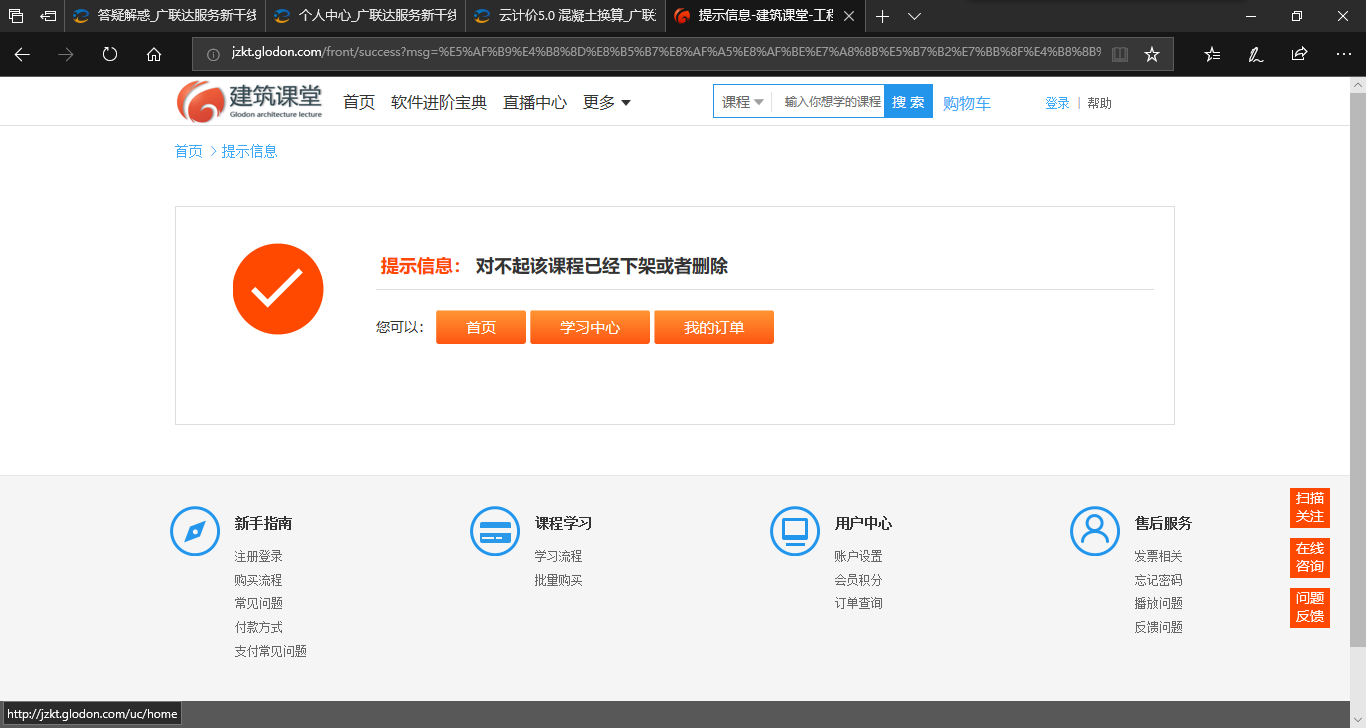Click the 帮助 link
This screenshot has height=728, width=1366.
(x=1099, y=103)
